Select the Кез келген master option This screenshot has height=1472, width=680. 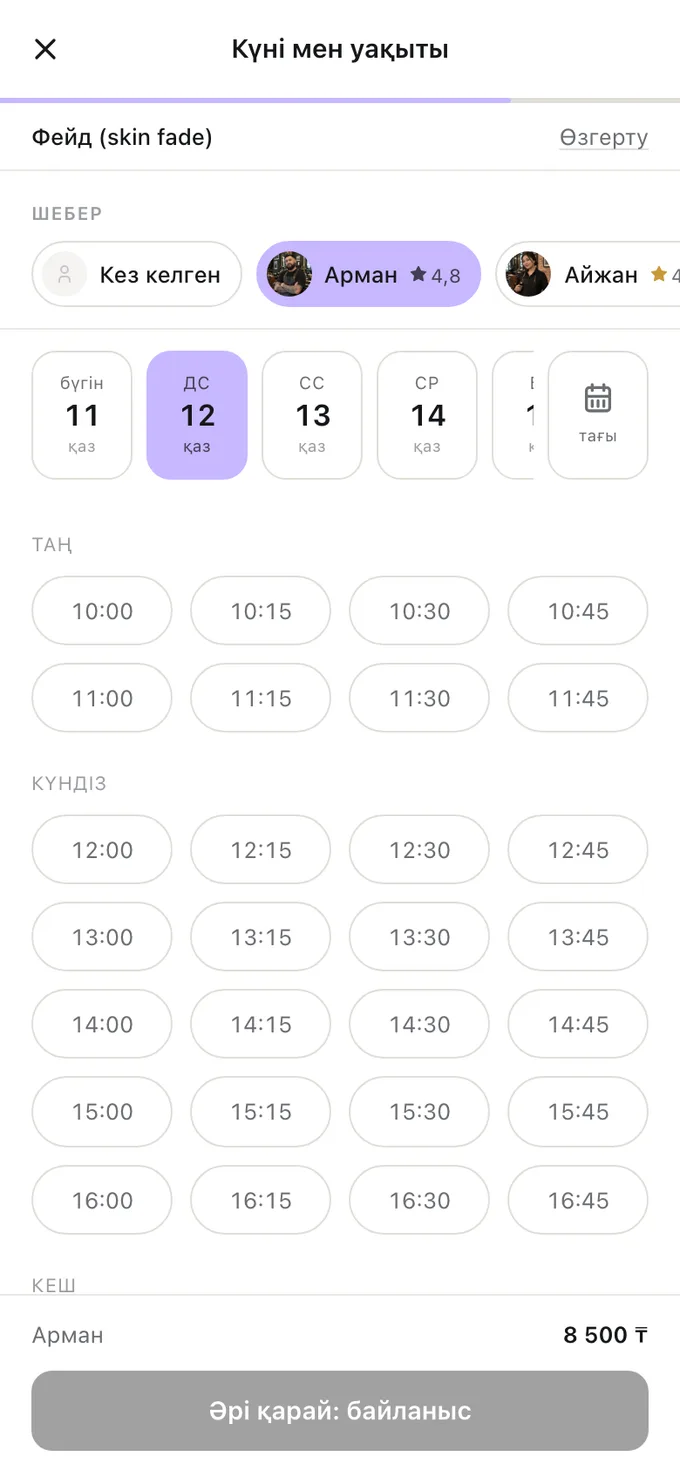pos(137,274)
